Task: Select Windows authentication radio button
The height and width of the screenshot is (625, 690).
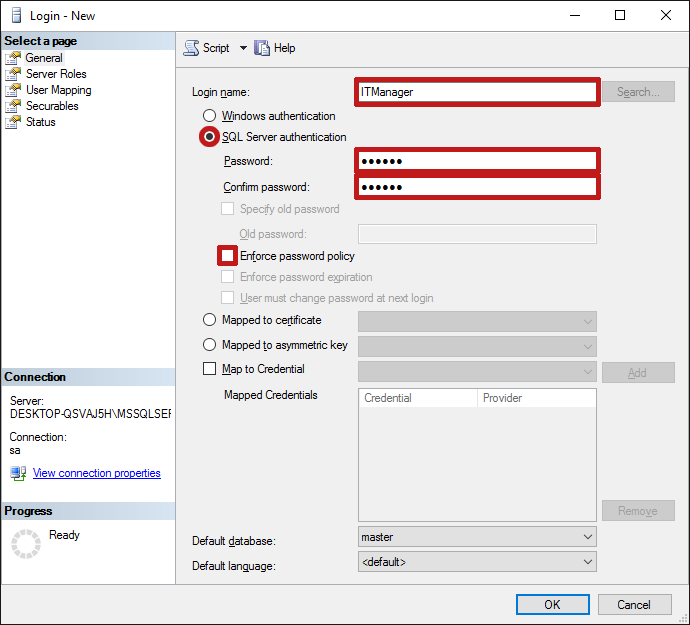Action: pyautogui.click(x=210, y=116)
